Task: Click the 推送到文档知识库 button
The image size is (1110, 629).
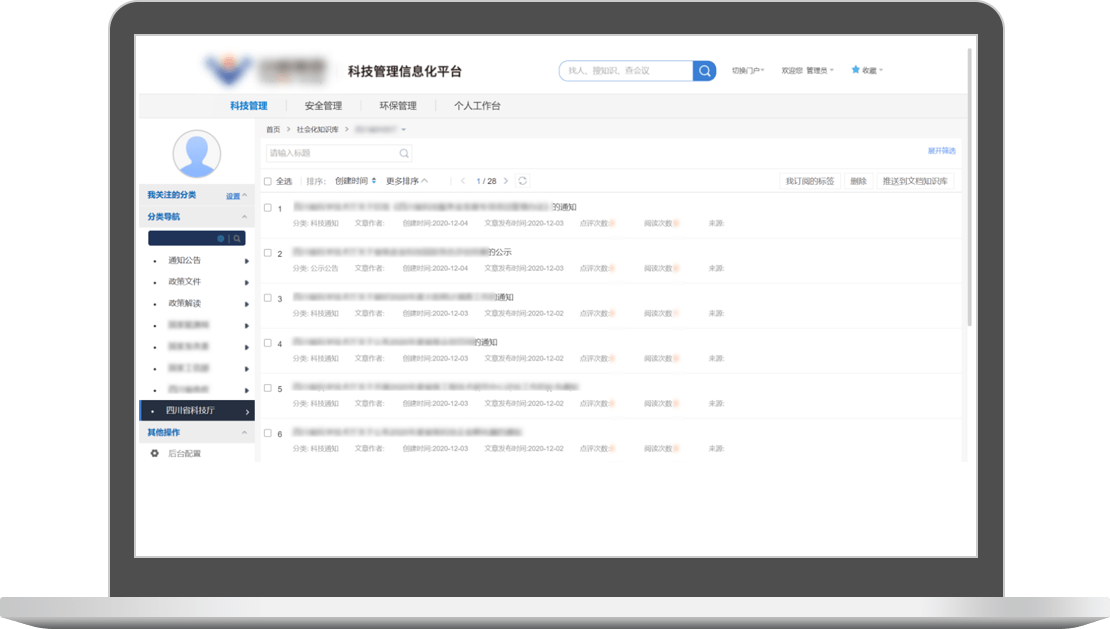Action: pyautogui.click(x=915, y=181)
